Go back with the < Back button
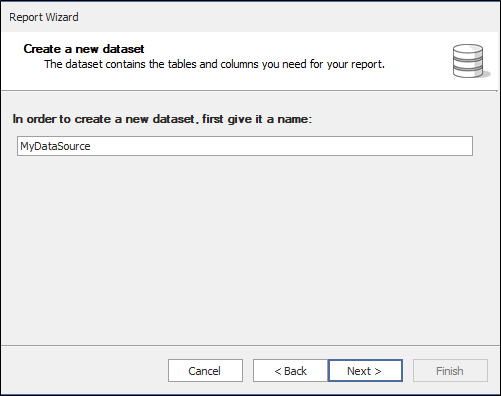Image resolution: width=501 pixels, height=396 pixels. pyautogui.click(x=290, y=370)
